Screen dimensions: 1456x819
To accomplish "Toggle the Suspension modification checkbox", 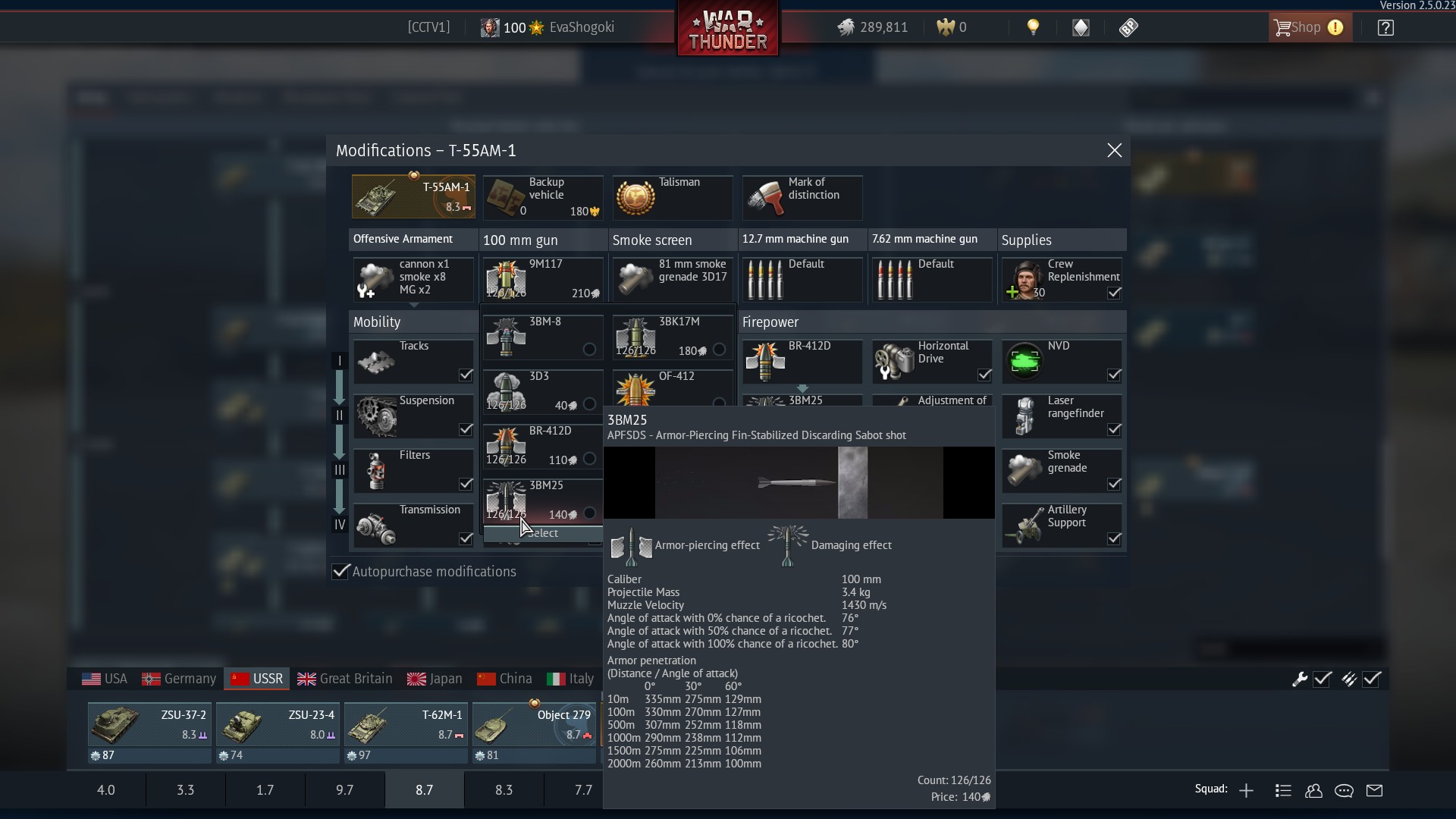I will [466, 429].
